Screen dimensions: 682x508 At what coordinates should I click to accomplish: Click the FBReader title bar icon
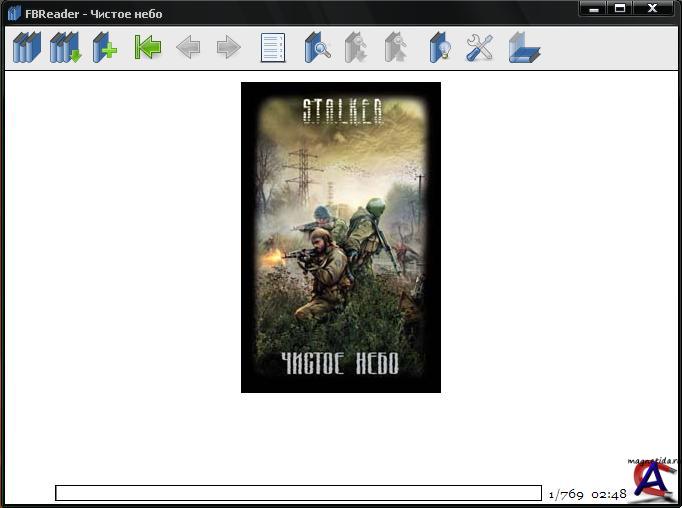click(x=14, y=14)
